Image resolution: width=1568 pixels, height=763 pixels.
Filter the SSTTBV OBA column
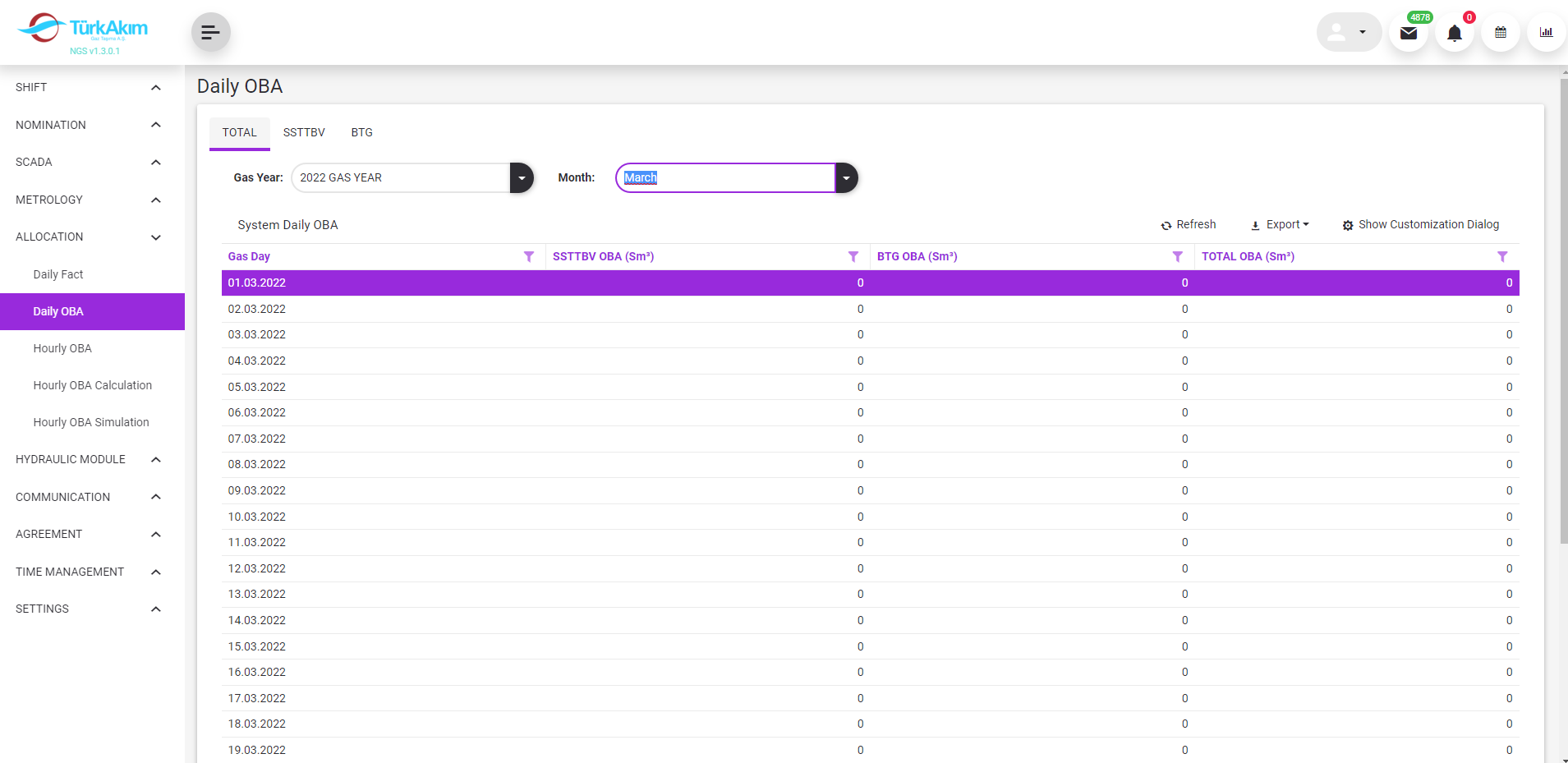(x=853, y=257)
